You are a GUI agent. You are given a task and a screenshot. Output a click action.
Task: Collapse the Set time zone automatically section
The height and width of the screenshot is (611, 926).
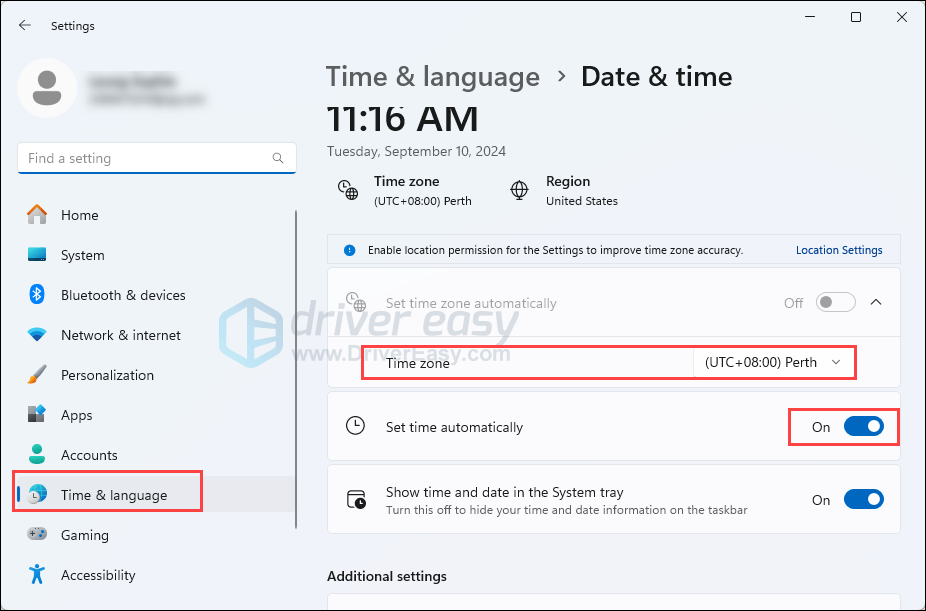tap(876, 302)
